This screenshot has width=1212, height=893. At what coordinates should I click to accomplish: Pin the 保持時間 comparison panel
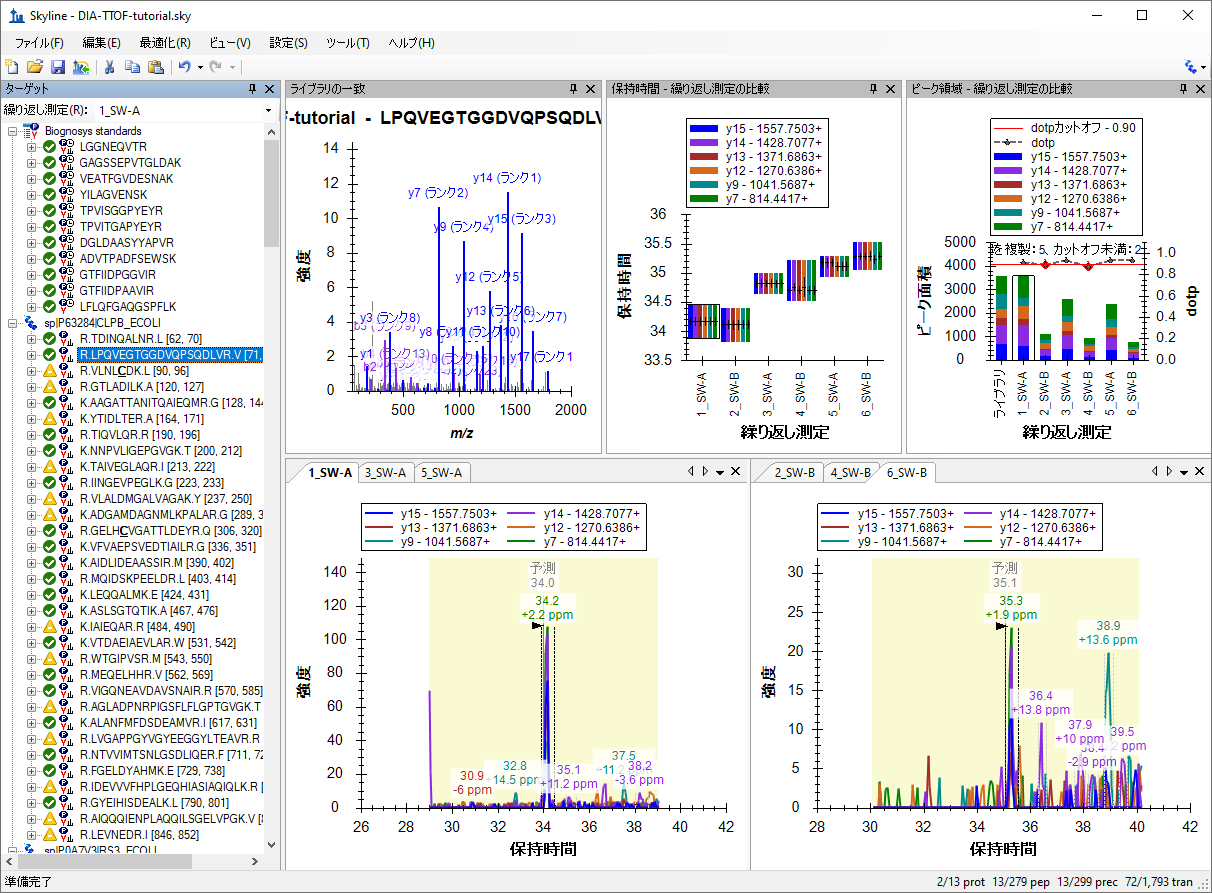tap(874, 89)
